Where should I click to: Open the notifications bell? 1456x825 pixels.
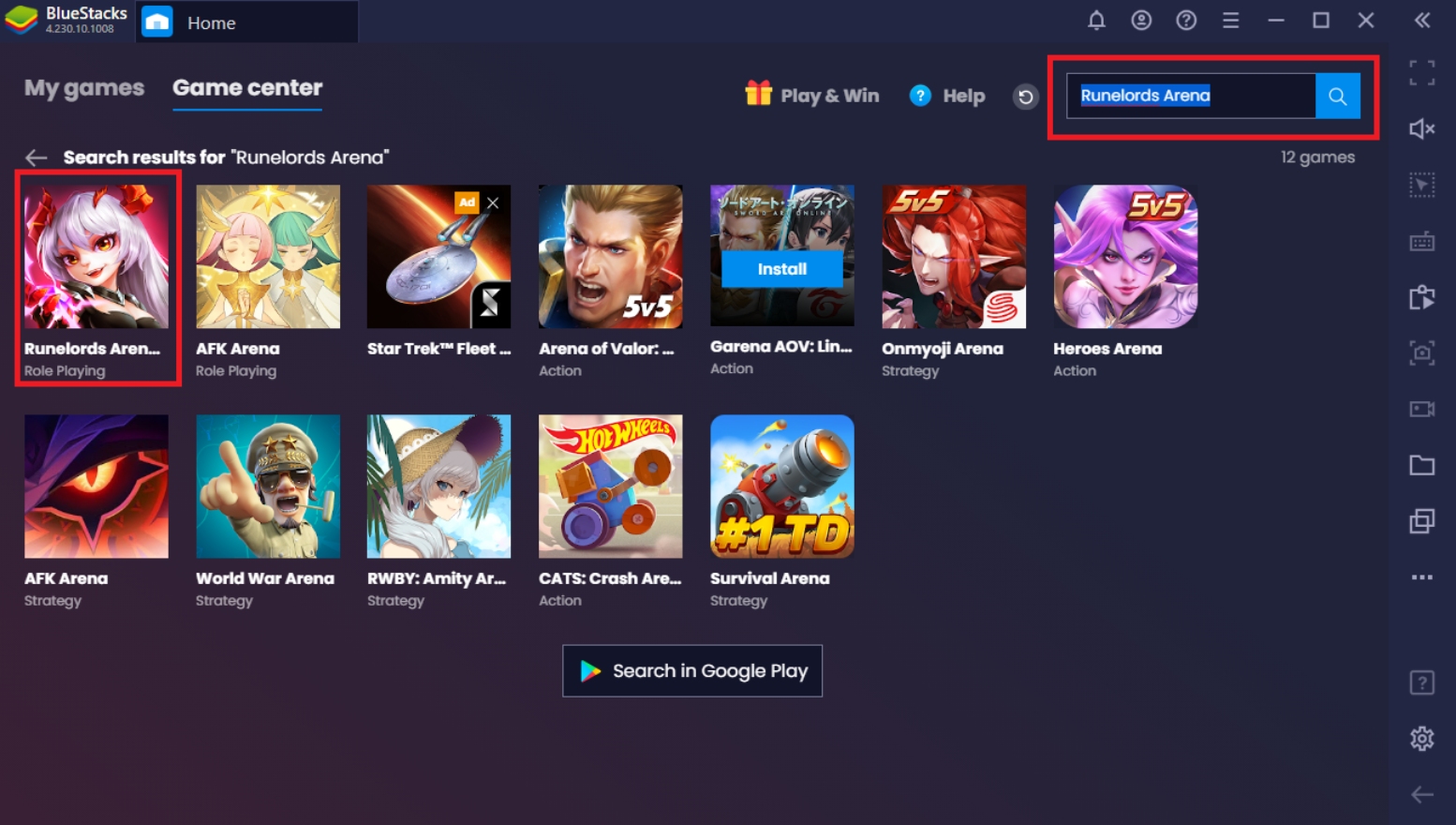pos(1096,21)
